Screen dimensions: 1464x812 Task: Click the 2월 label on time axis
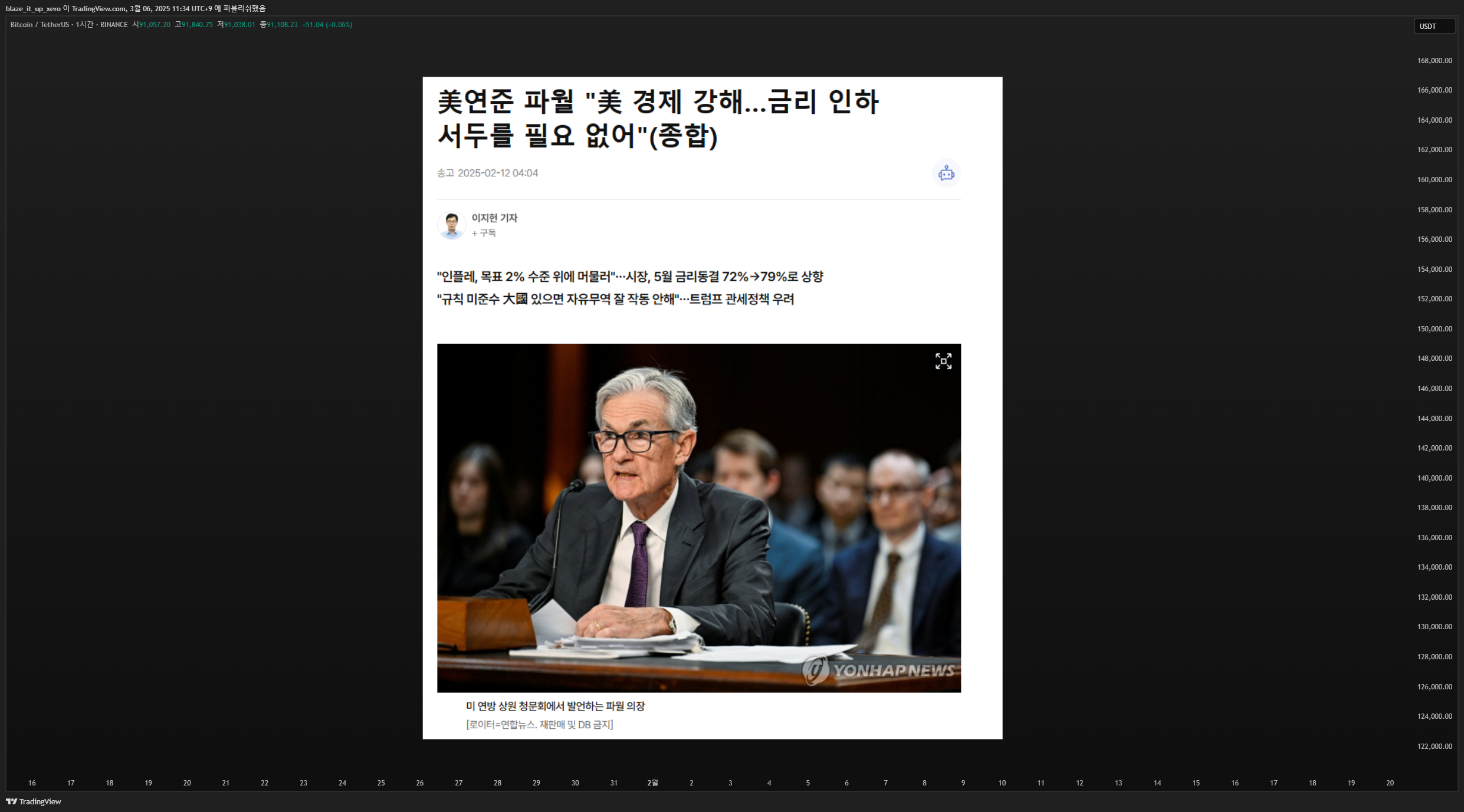[652, 783]
